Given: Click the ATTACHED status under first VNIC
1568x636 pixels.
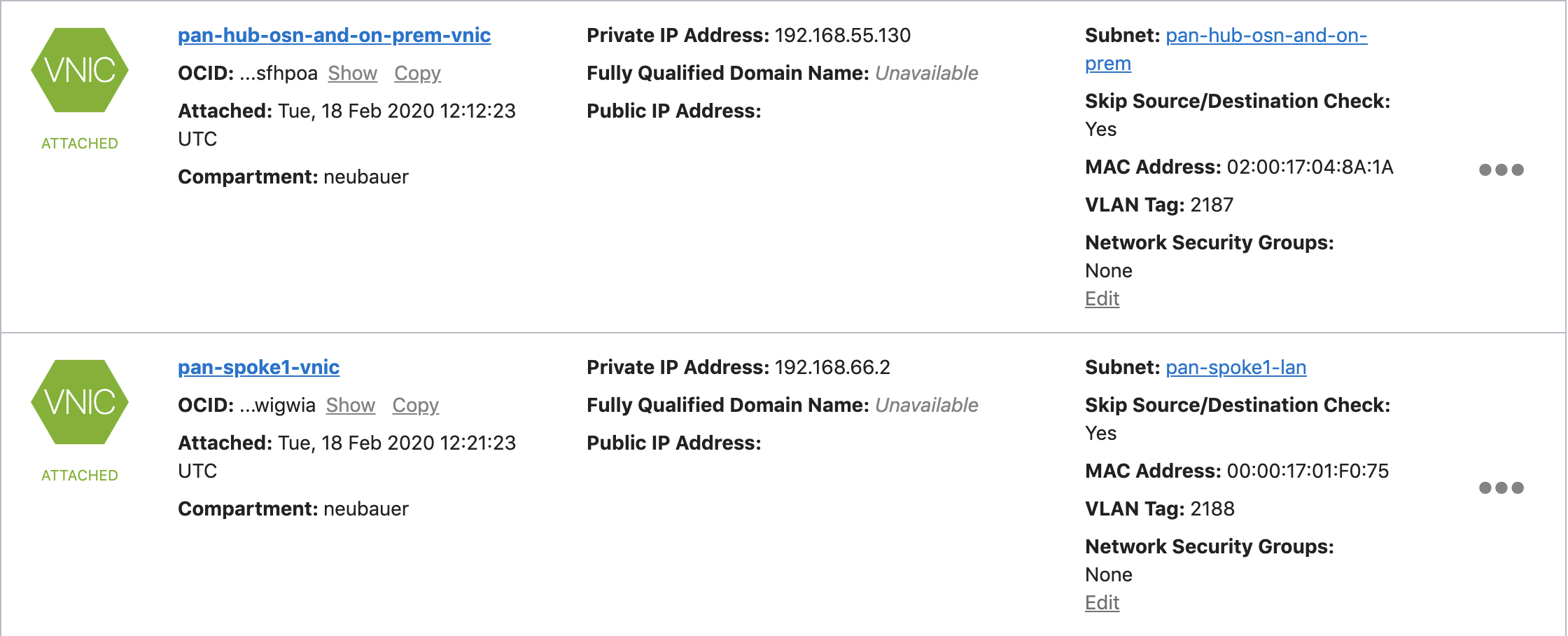Looking at the screenshot, I should point(80,143).
